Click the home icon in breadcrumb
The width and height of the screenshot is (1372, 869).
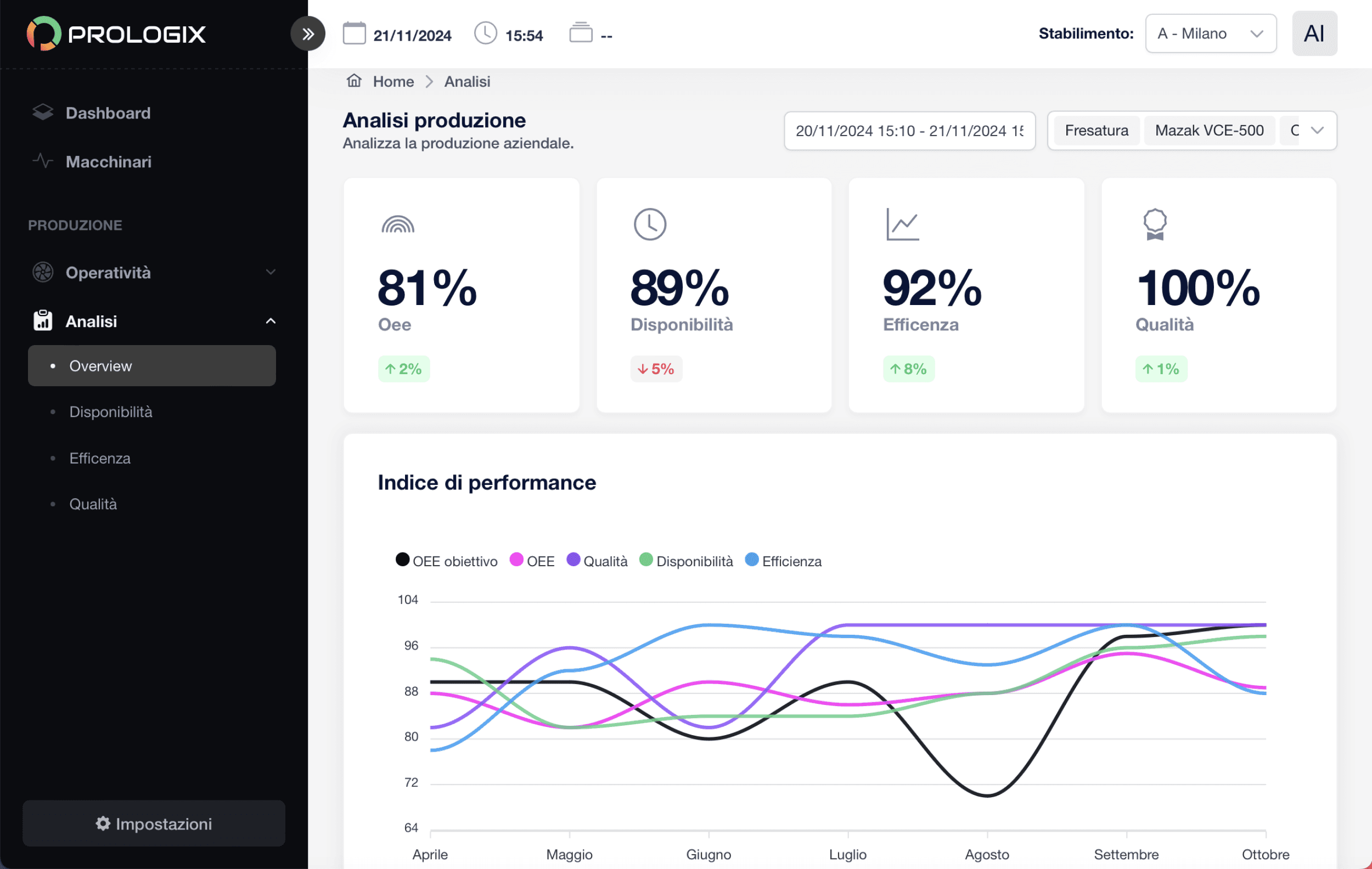(x=354, y=81)
